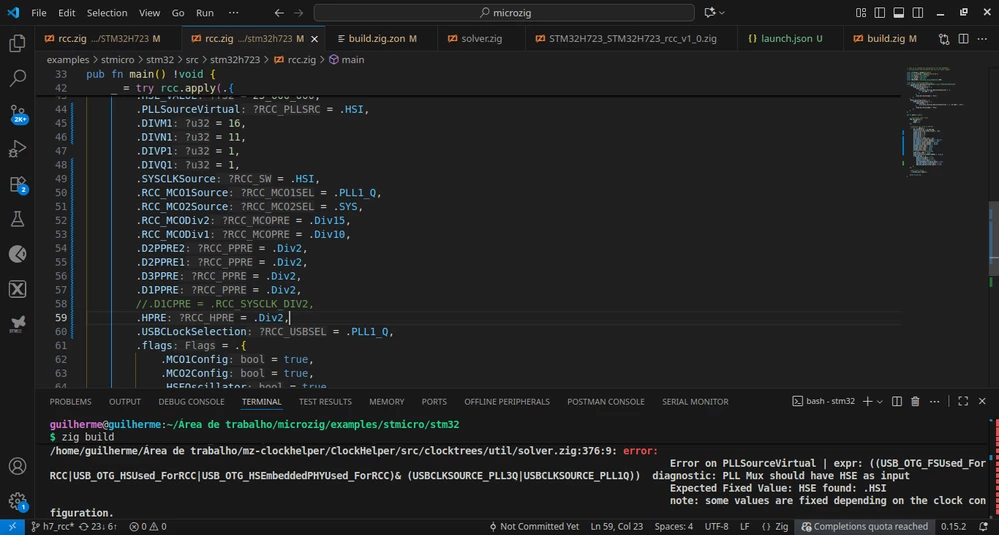Image resolution: width=999 pixels, height=535 pixels.
Task: Toggle the secondary side bar
Action: pos(918,13)
